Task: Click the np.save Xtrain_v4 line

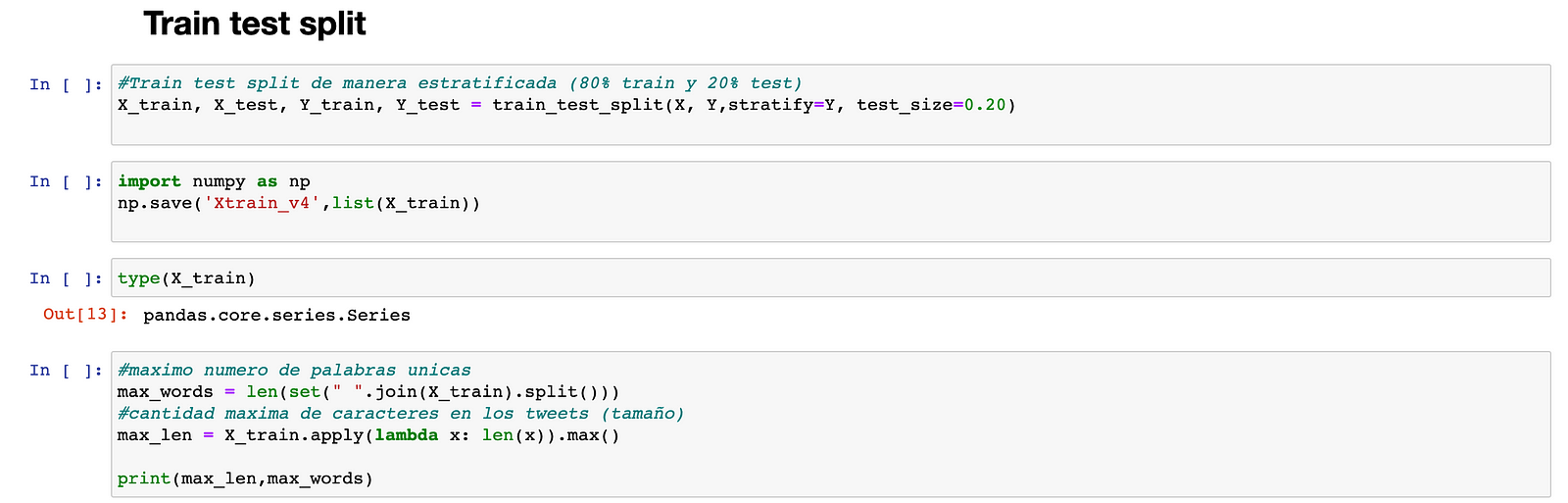Action: [x=299, y=203]
